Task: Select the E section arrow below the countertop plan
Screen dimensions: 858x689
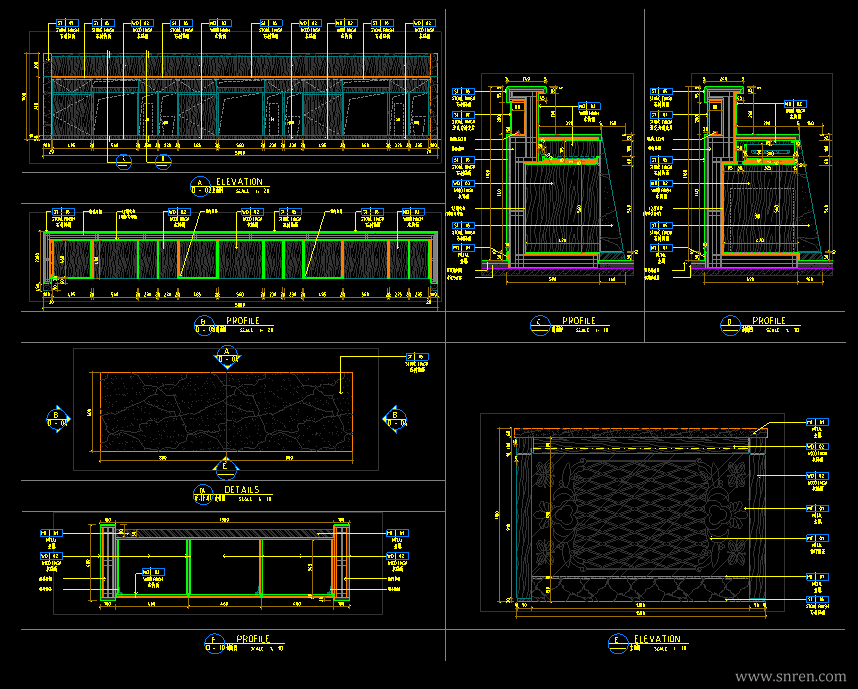Action: (225, 465)
